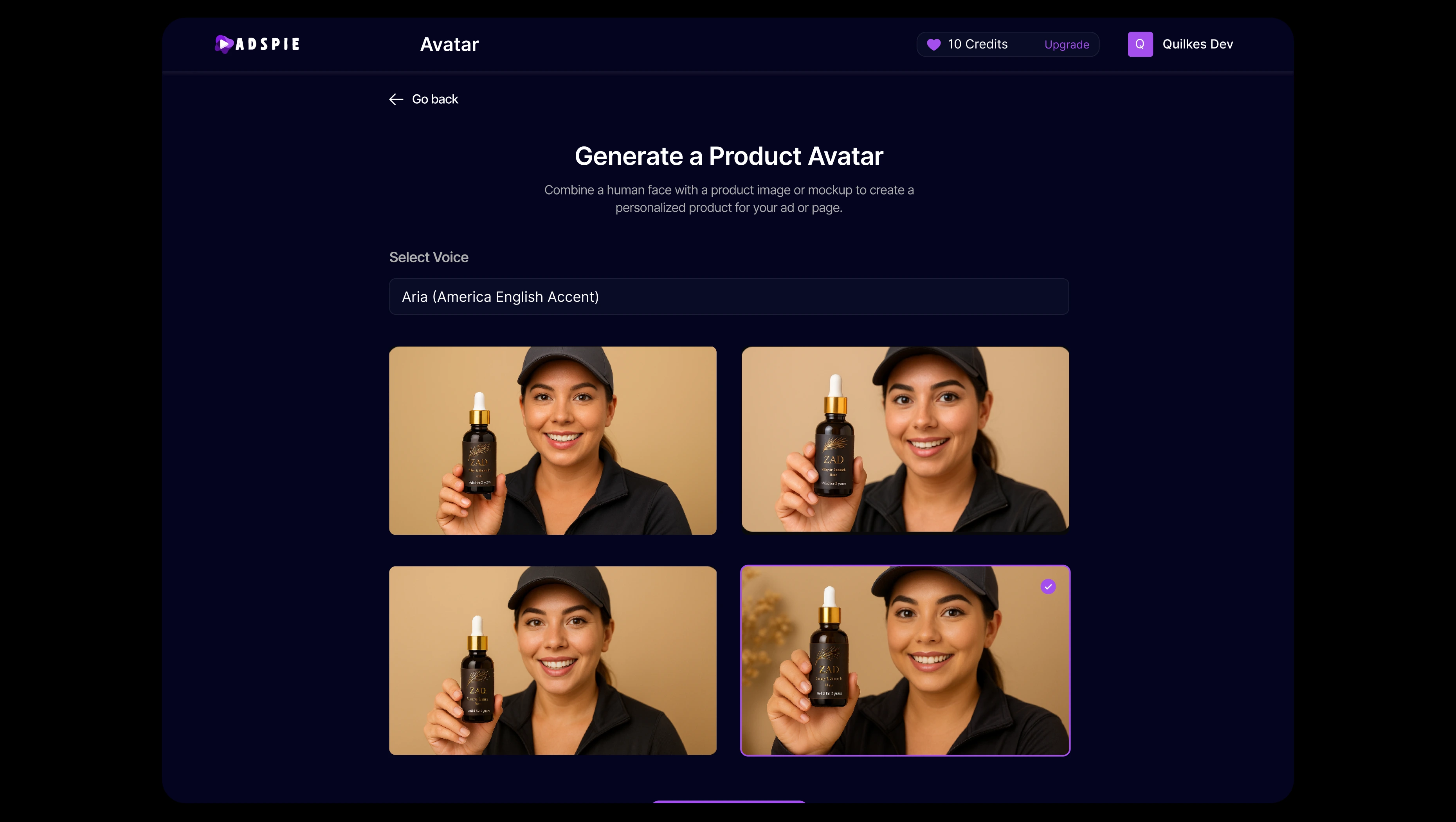Select the top-right generated avatar image
The height and width of the screenshot is (822, 1456).
point(905,439)
